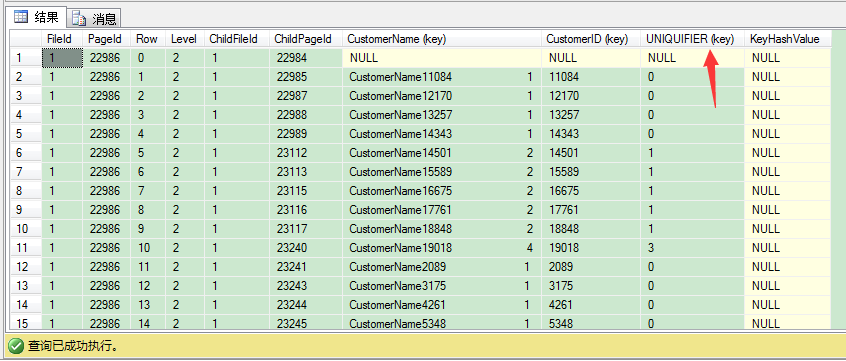Click the Row cell with value 14

[148, 323]
